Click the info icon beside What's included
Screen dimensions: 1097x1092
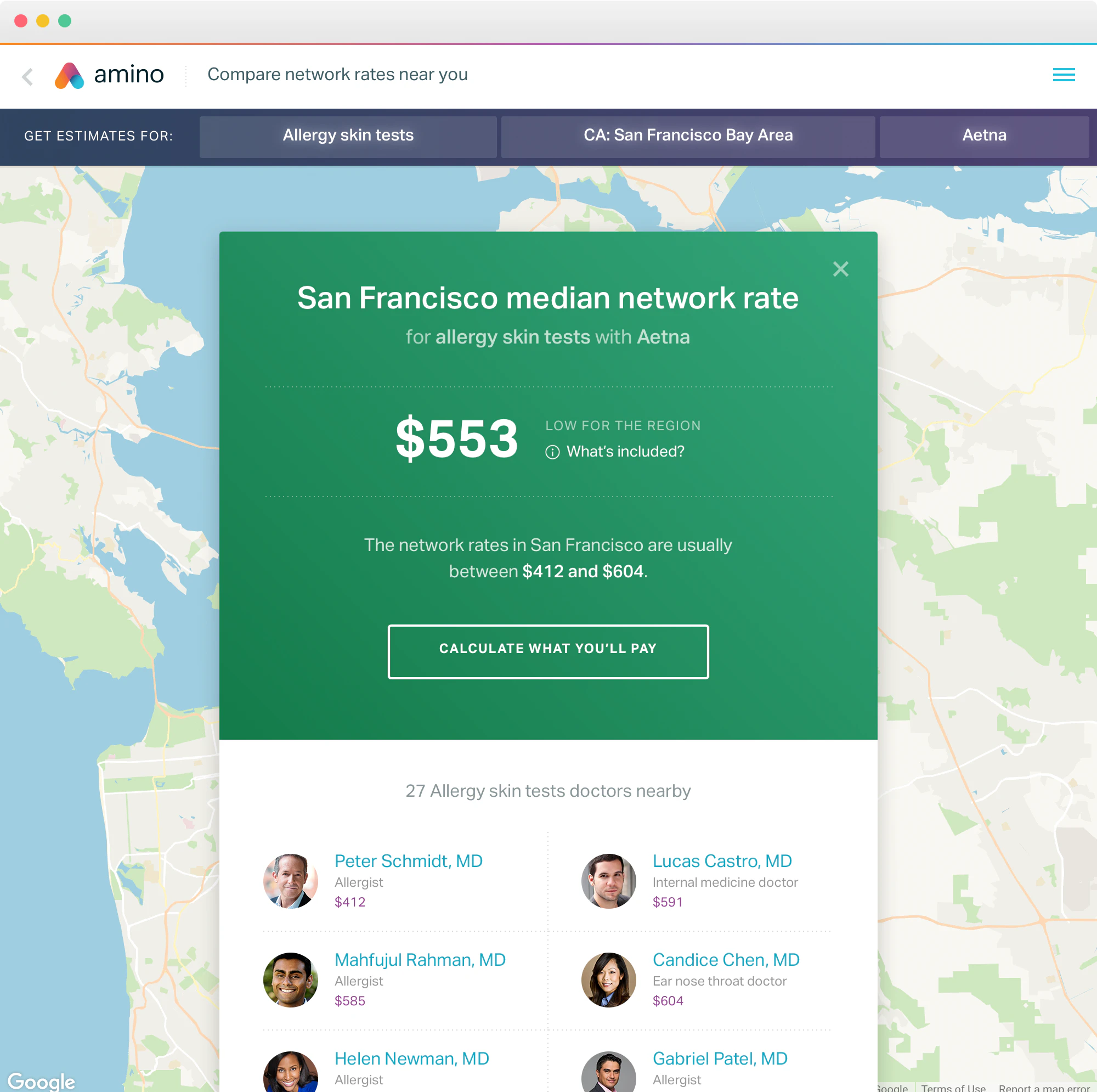552,452
